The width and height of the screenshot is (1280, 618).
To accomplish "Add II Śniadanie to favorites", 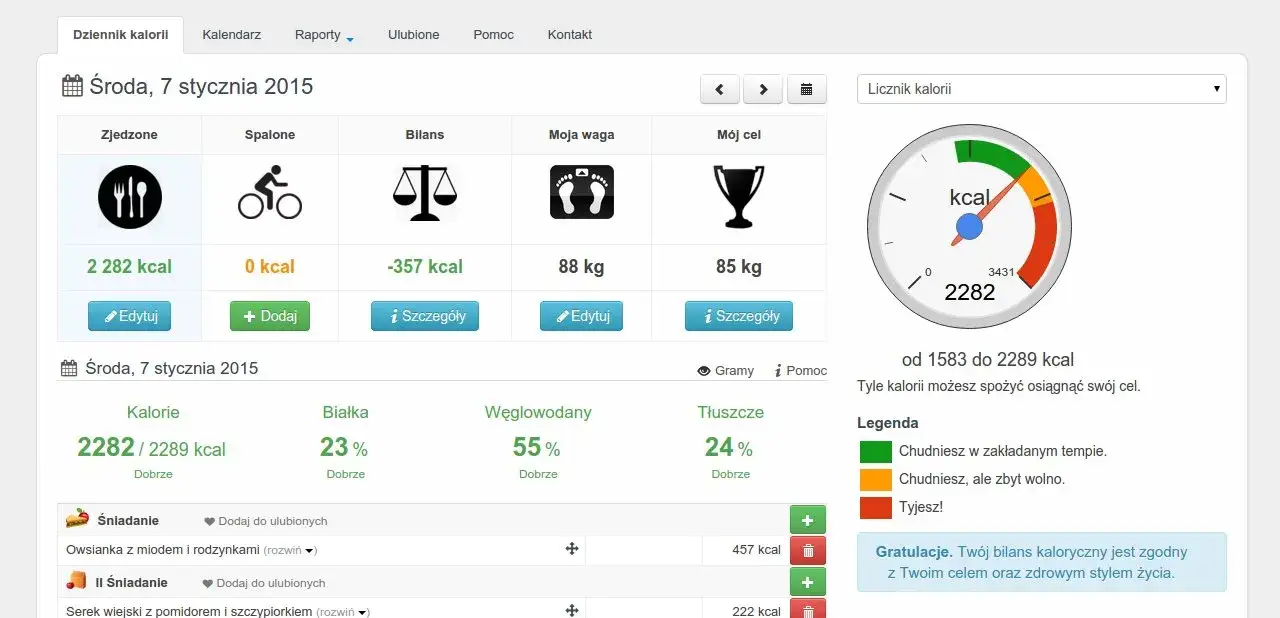I will (265, 583).
